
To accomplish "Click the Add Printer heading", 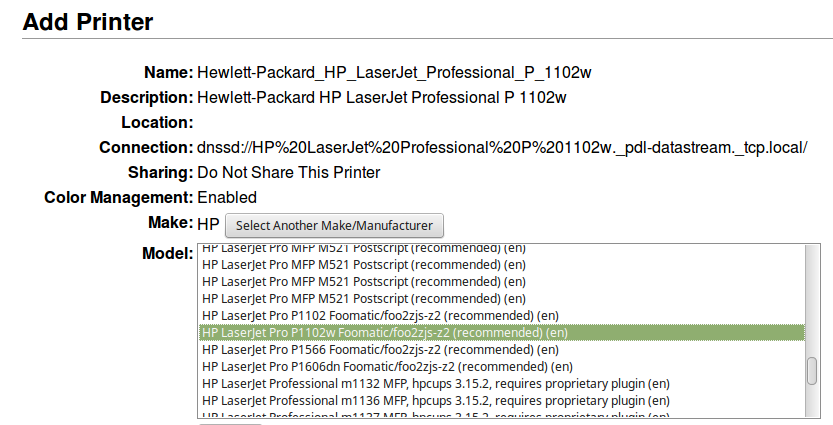I will (88, 22).
